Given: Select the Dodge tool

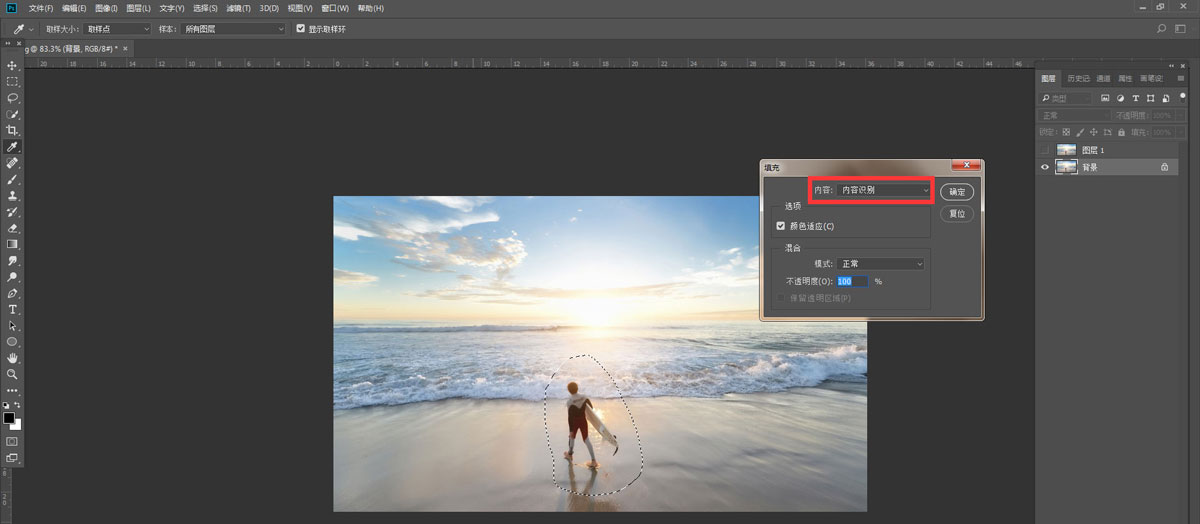Looking at the screenshot, I should click(12, 277).
